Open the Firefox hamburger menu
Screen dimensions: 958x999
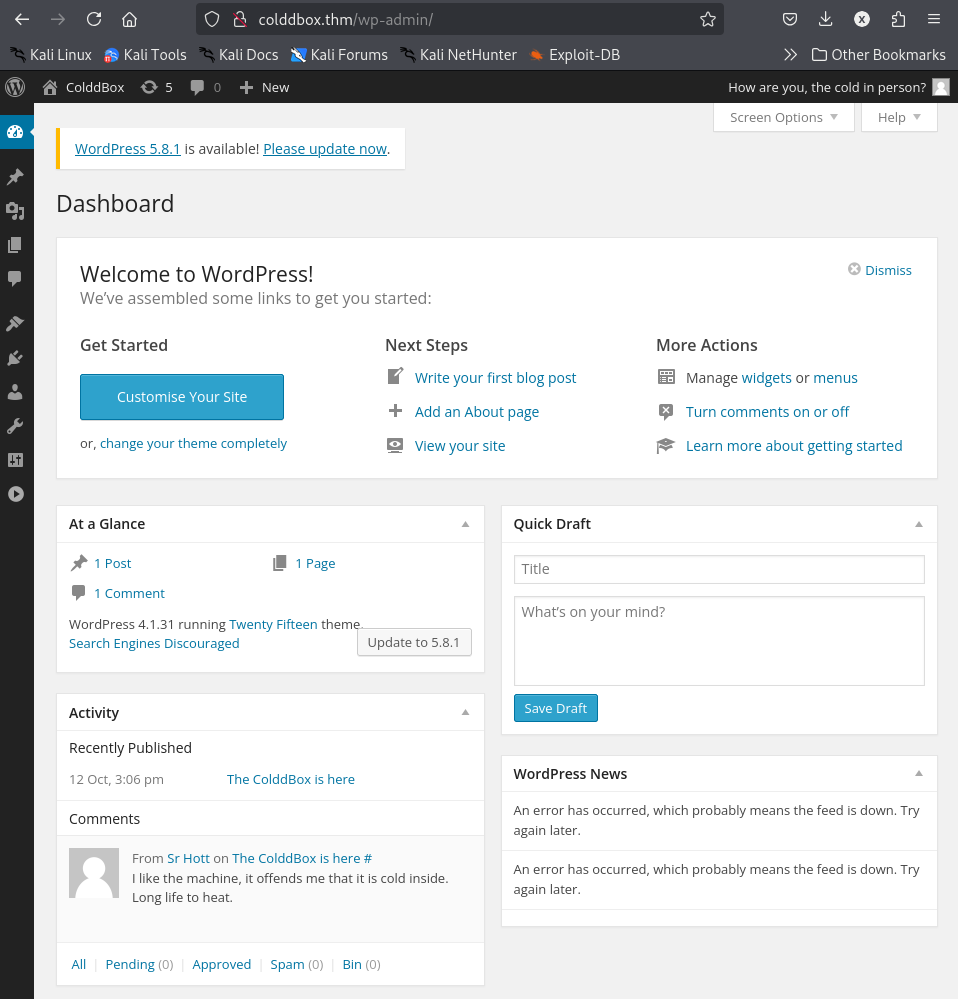click(x=934, y=20)
